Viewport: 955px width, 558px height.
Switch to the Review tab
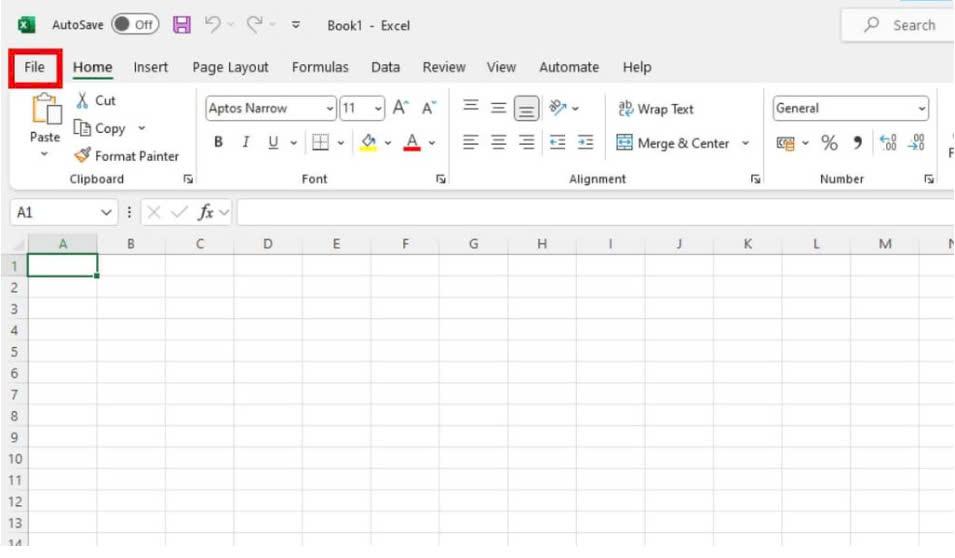(444, 67)
